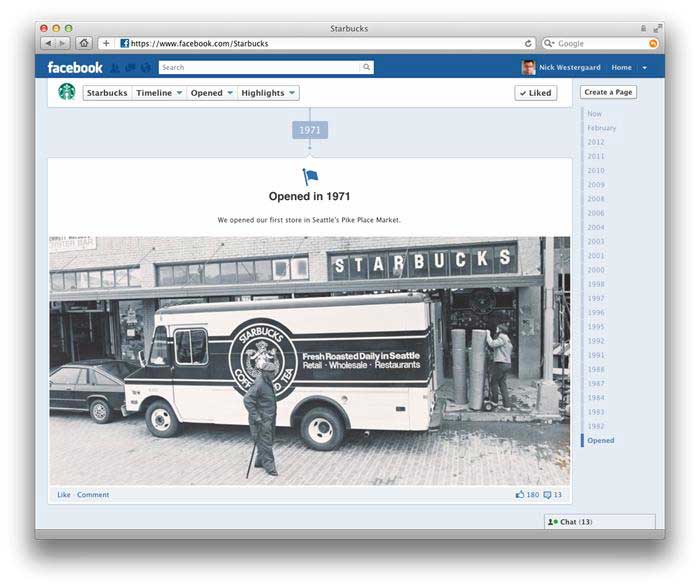700x588 pixels.
Task: Jump to 2004 on the timeline
Action: pos(596,227)
